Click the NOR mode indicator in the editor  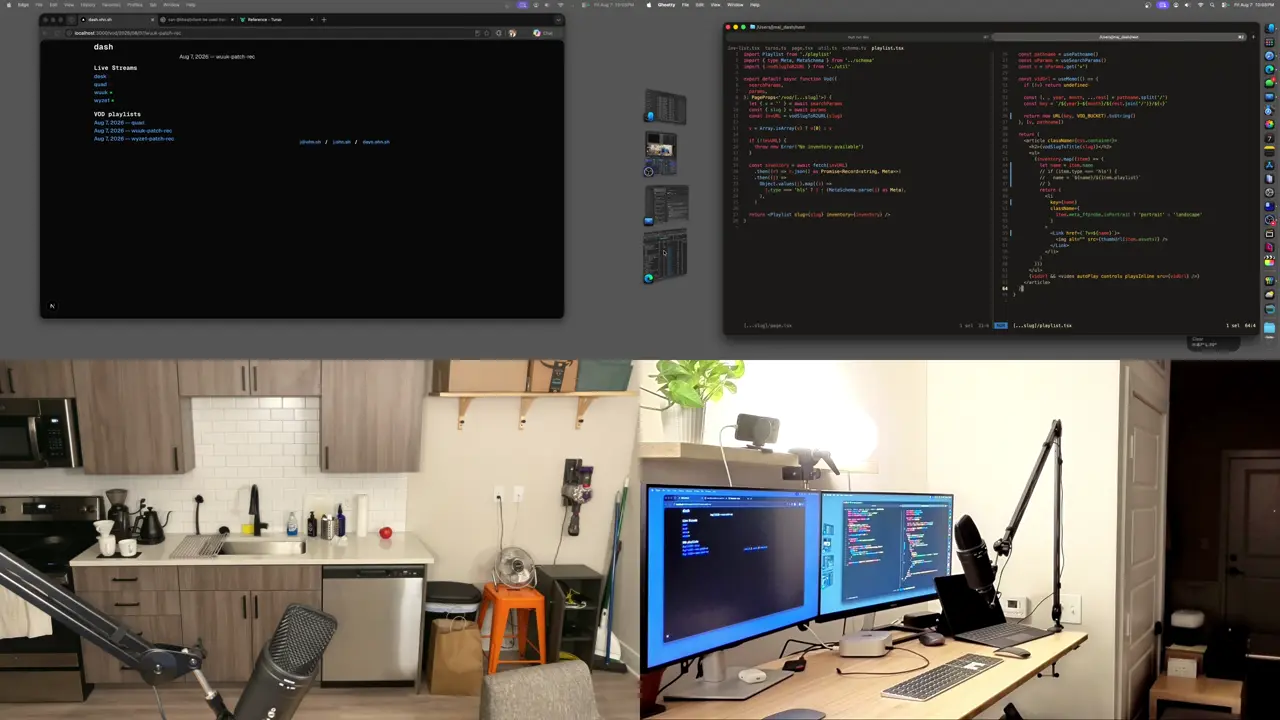click(1000, 325)
